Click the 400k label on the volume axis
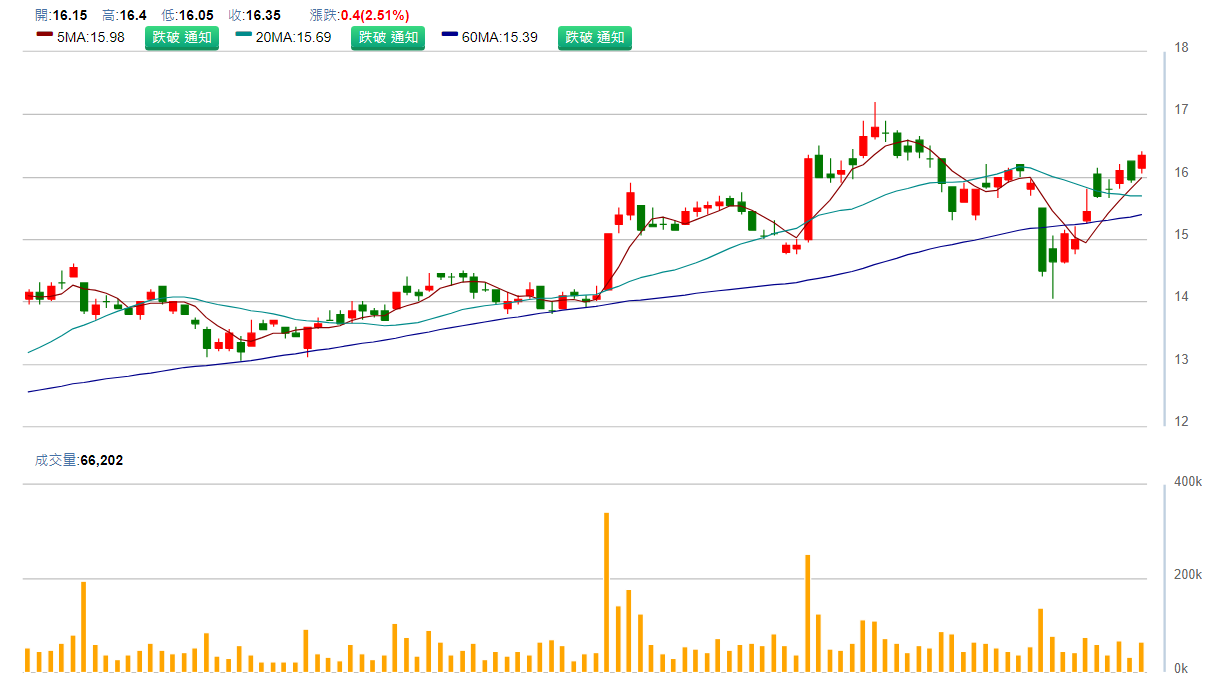Viewport: 1208px width, 687px height. coord(1187,483)
